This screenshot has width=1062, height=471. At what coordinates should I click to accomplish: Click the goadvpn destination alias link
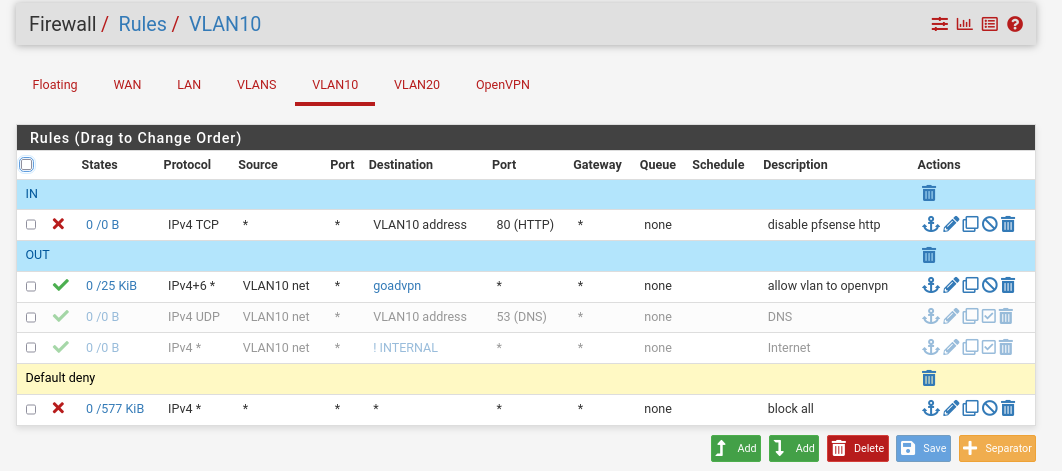pos(397,285)
